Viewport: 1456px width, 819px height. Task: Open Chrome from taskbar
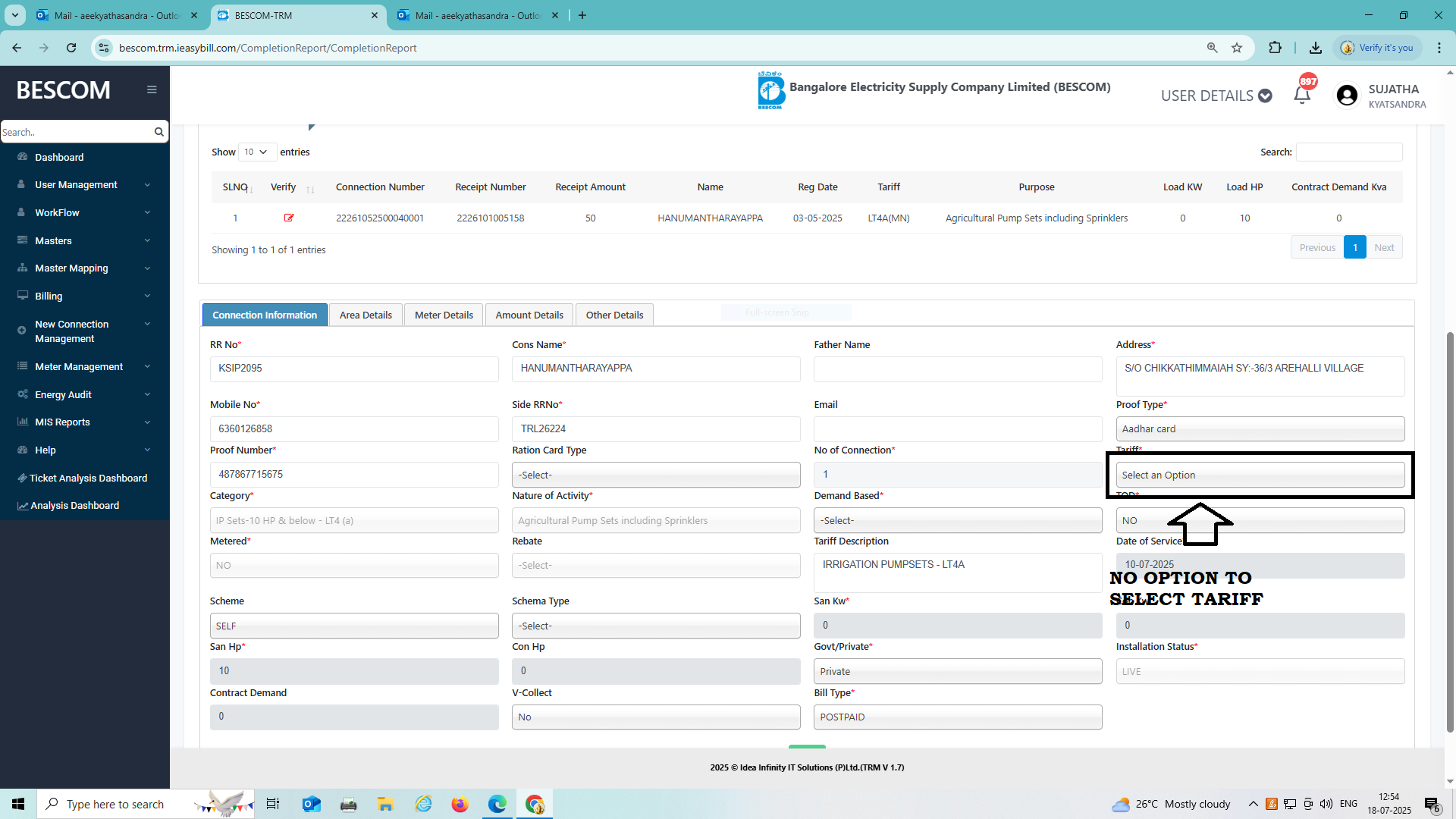(x=535, y=804)
